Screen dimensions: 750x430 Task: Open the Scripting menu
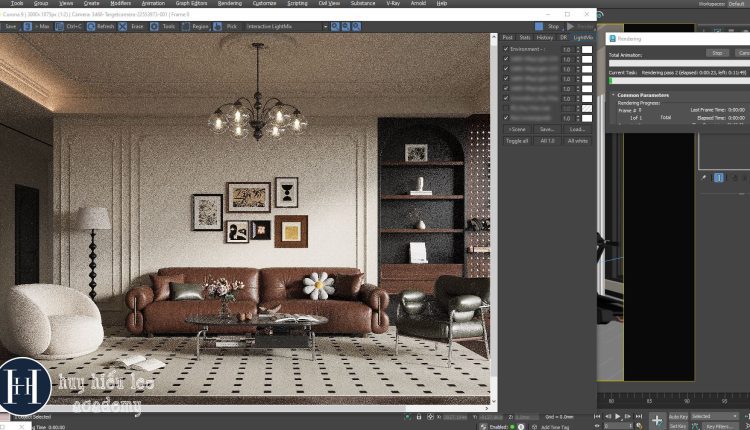(297, 3)
